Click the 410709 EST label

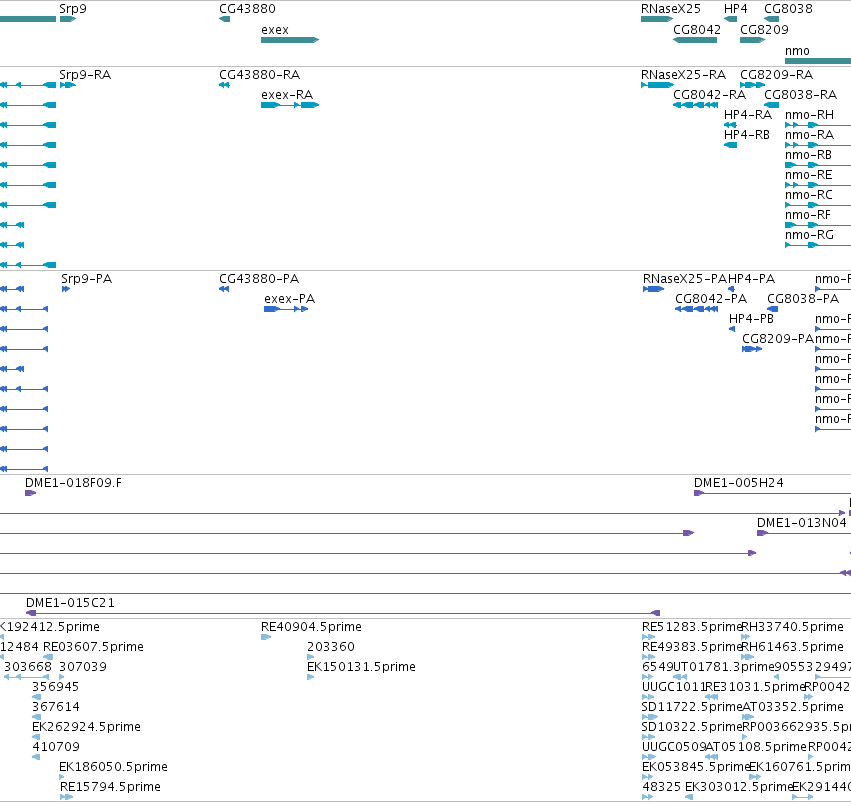coord(56,747)
